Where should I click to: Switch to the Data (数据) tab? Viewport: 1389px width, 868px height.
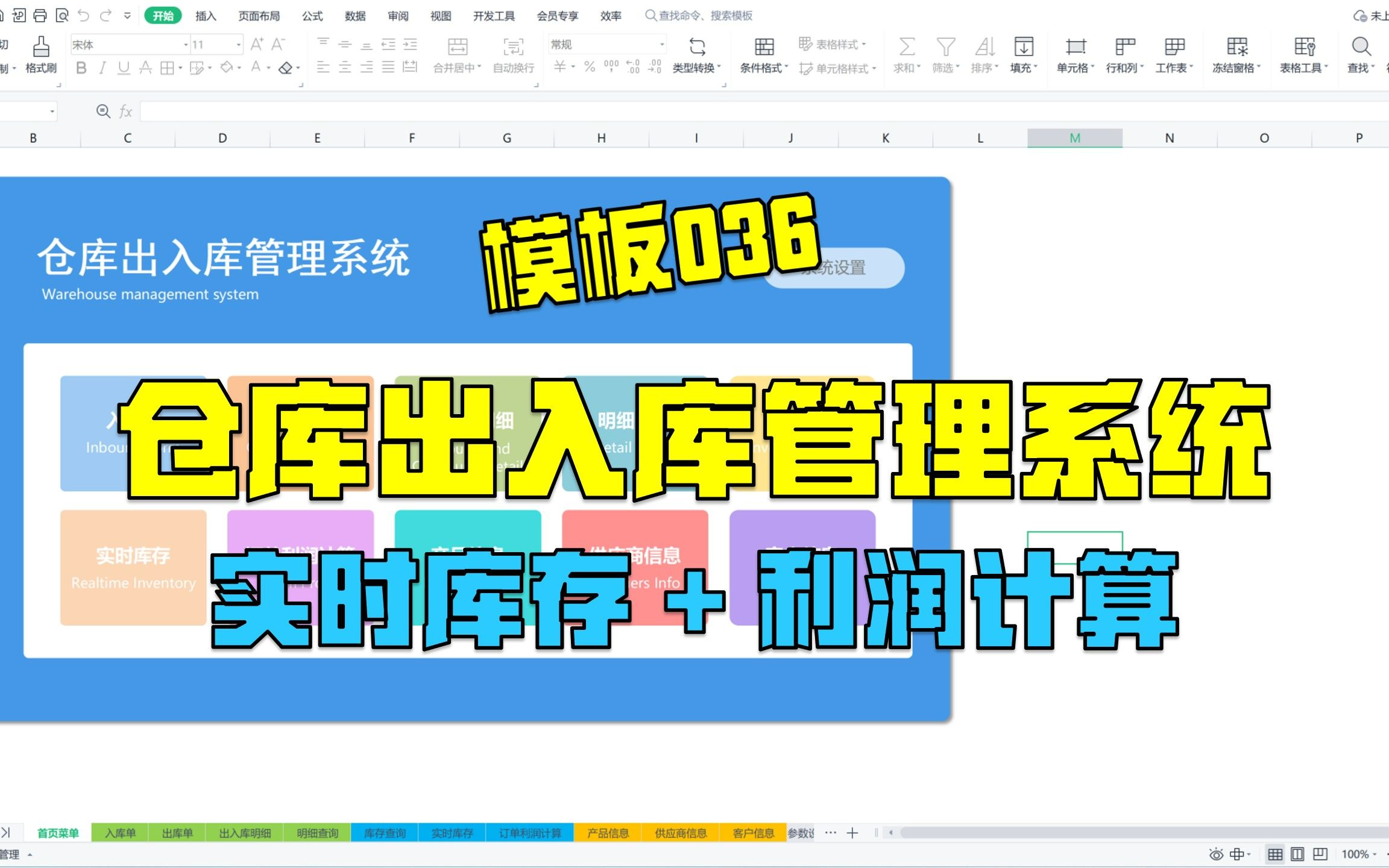[x=355, y=16]
